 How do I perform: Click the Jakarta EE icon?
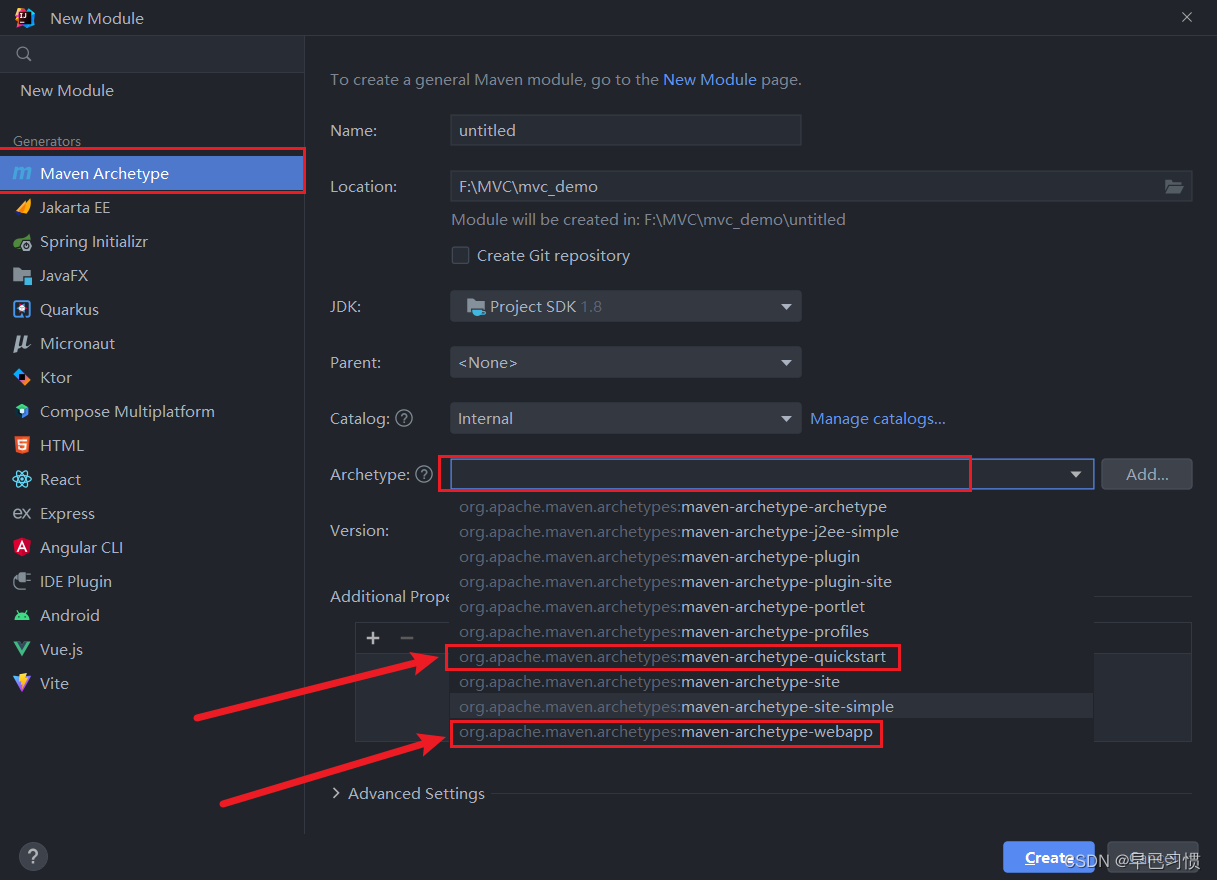tap(22, 208)
